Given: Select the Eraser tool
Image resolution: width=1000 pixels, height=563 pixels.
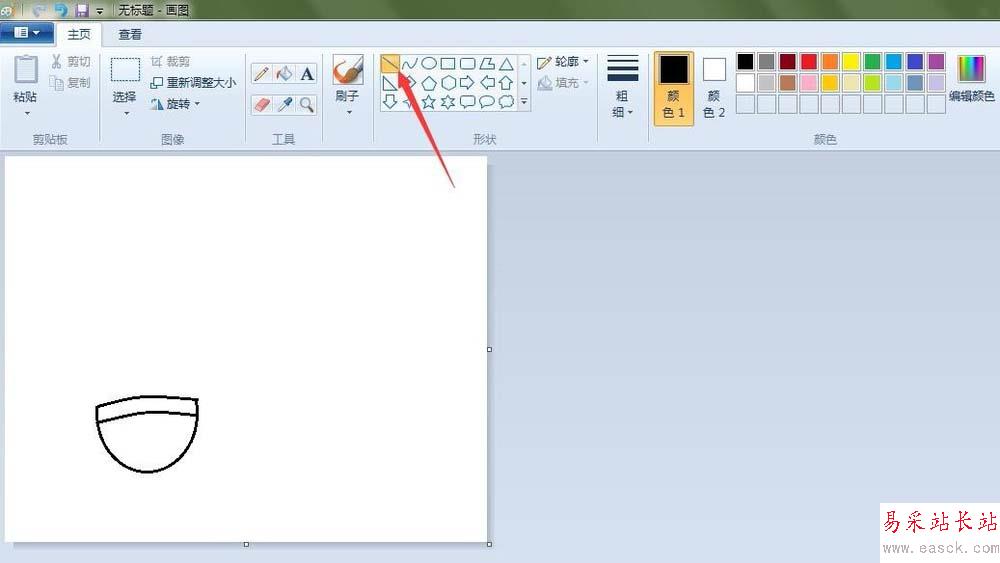Looking at the screenshot, I should point(261,105).
